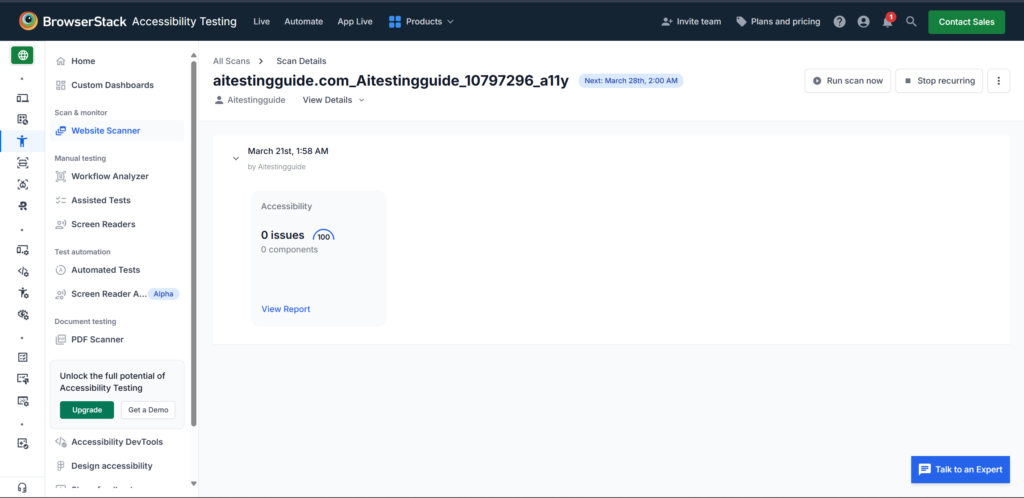Click the Screen Readers sidebar icon
This screenshot has width=1024, height=498.
[x=61, y=225]
